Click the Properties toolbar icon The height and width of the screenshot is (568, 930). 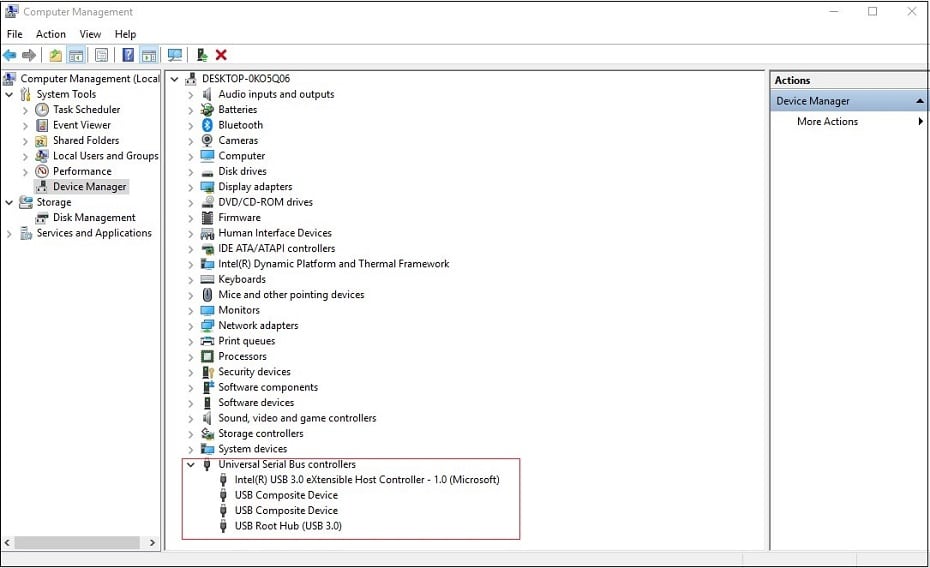pos(101,55)
